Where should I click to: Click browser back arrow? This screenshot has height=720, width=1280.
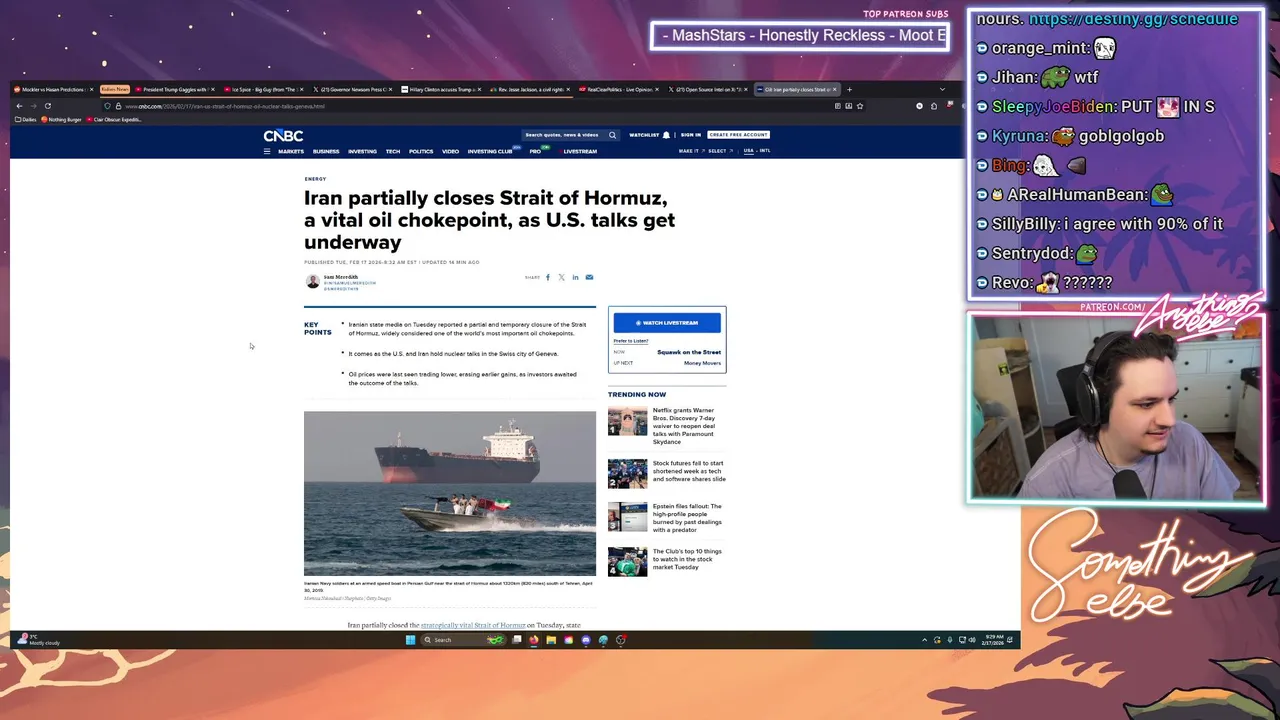[19, 106]
